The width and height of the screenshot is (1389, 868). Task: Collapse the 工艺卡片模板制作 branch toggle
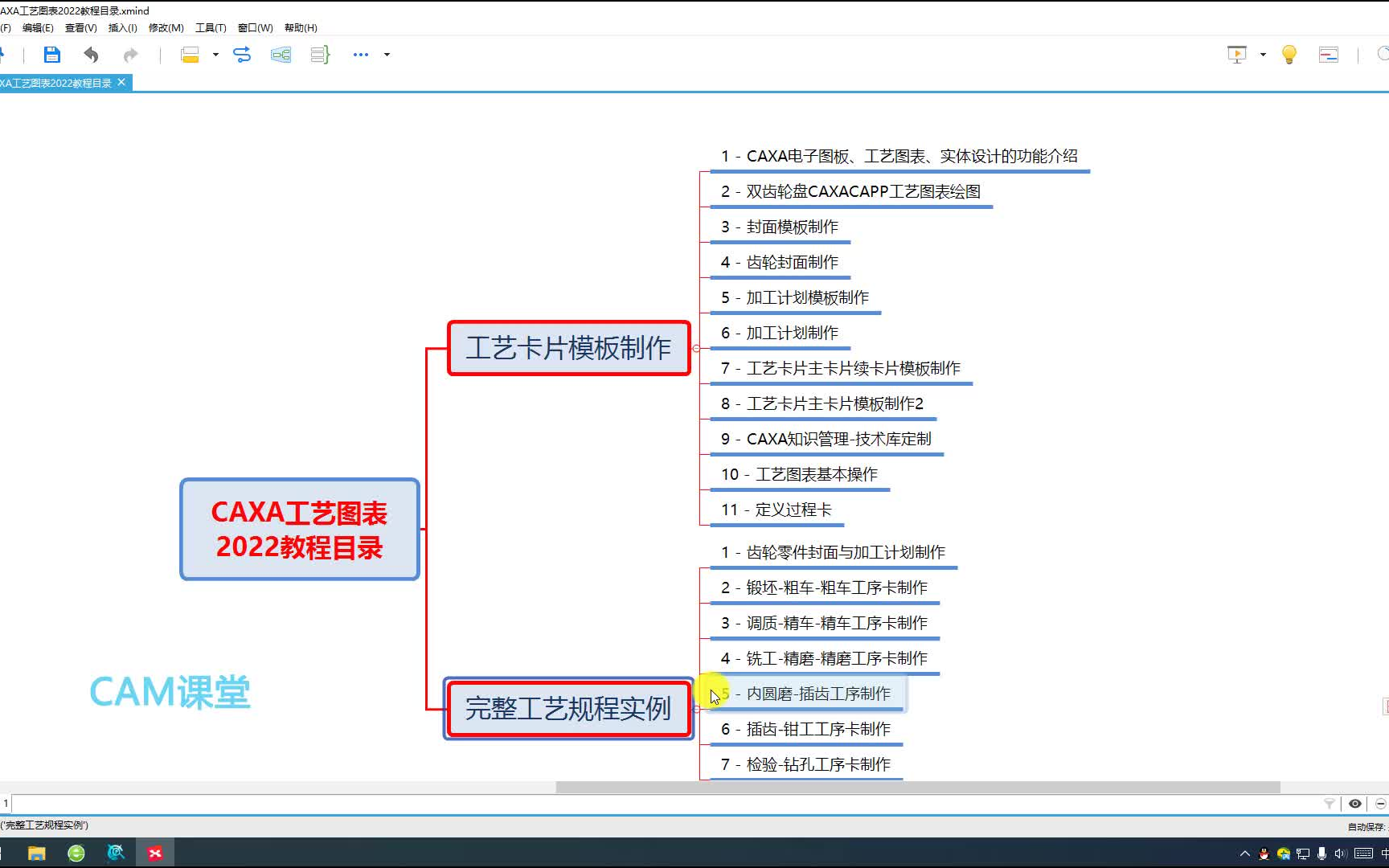[696, 348]
